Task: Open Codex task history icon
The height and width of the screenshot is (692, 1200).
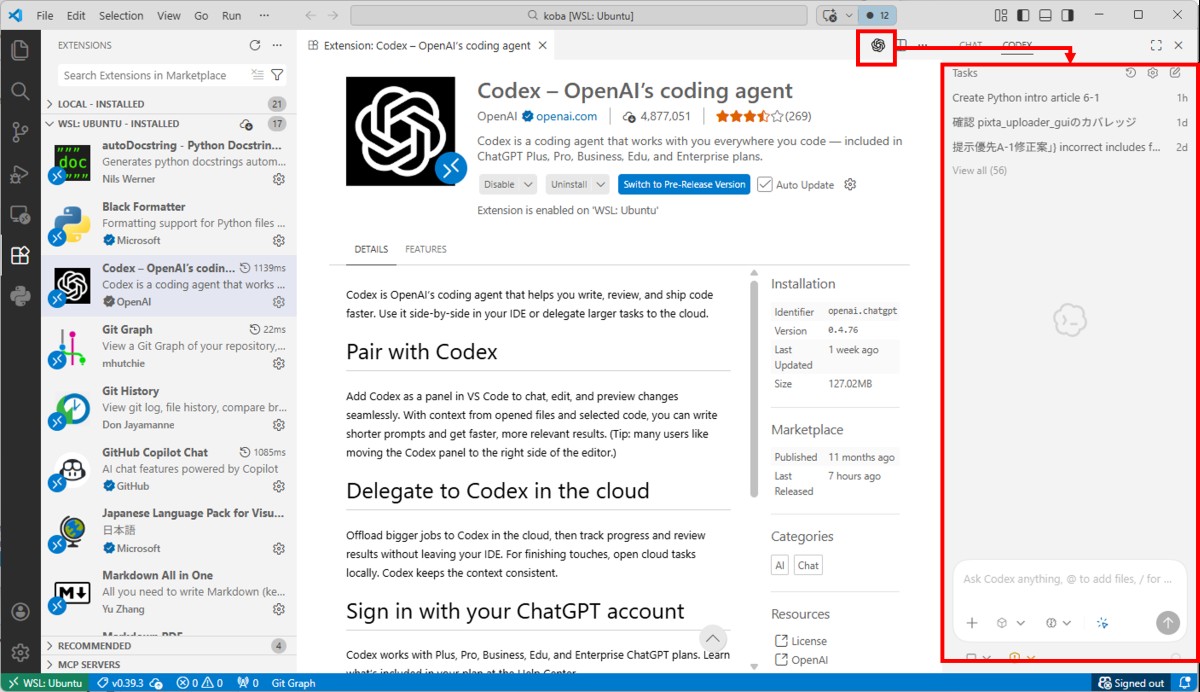Action: (x=1131, y=73)
